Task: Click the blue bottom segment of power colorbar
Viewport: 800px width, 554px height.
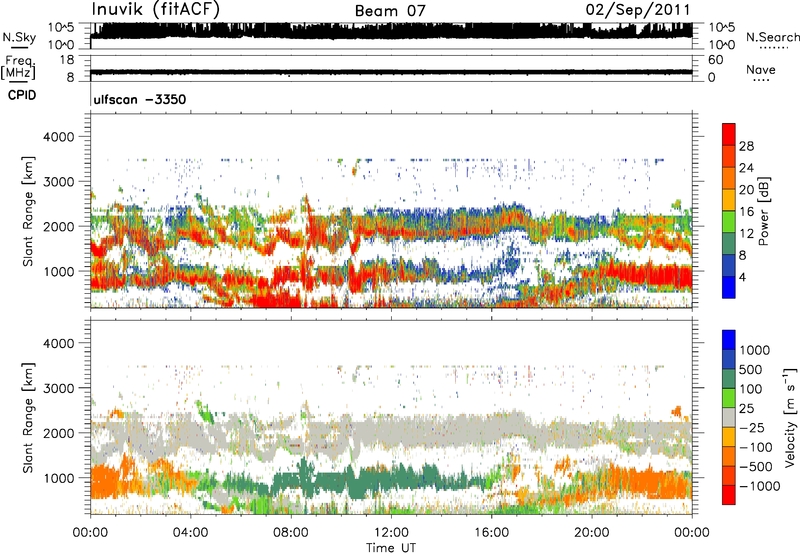Action: (x=729, y=288)
